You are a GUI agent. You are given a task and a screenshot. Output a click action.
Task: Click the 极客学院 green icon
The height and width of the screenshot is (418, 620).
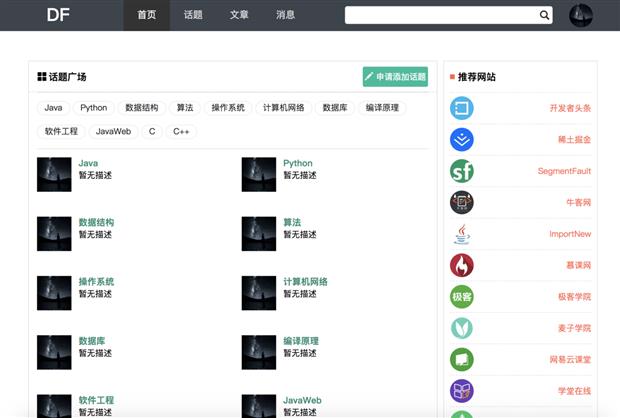pos(461,297)
